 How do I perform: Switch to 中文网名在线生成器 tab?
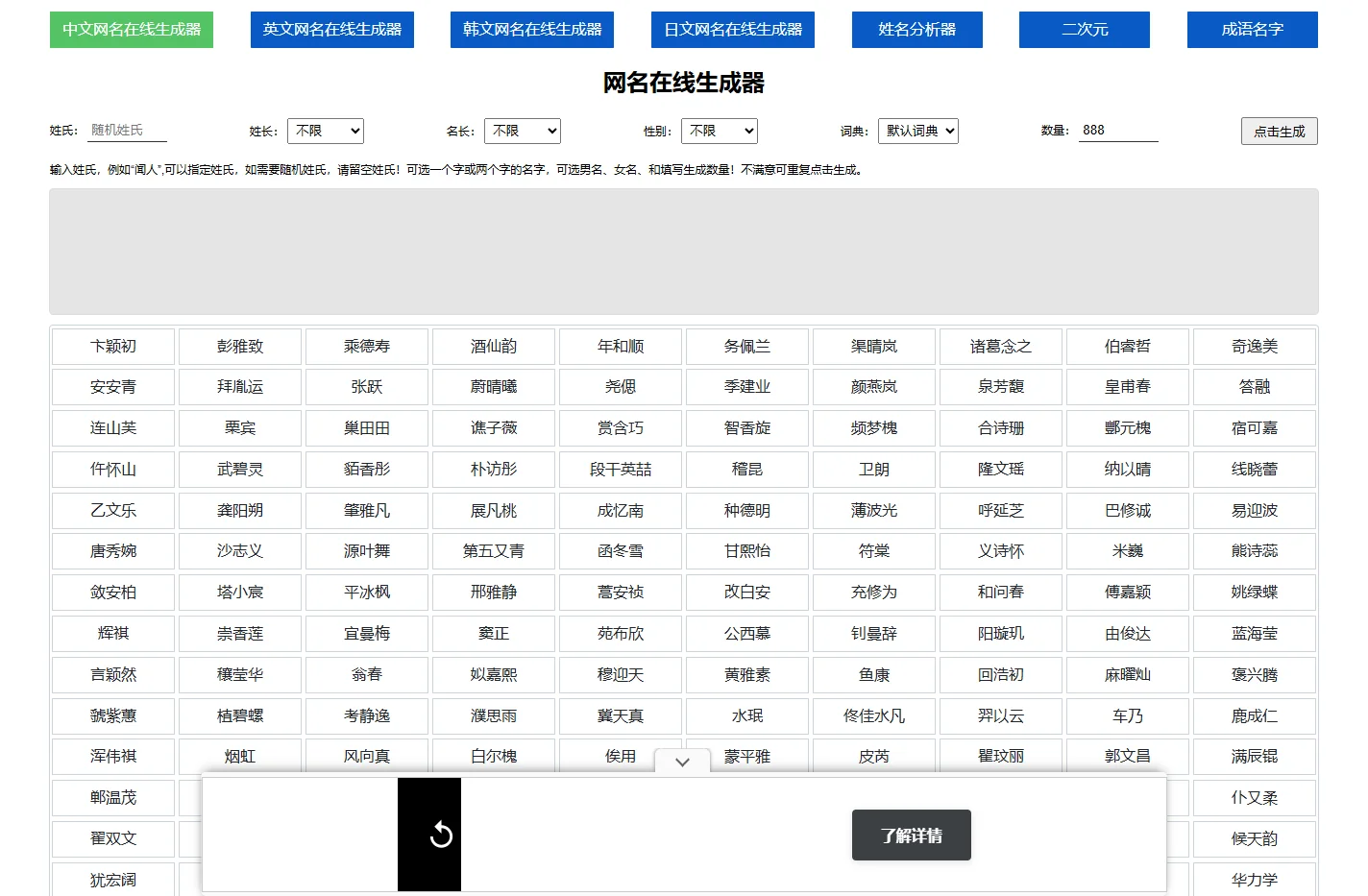132,30
